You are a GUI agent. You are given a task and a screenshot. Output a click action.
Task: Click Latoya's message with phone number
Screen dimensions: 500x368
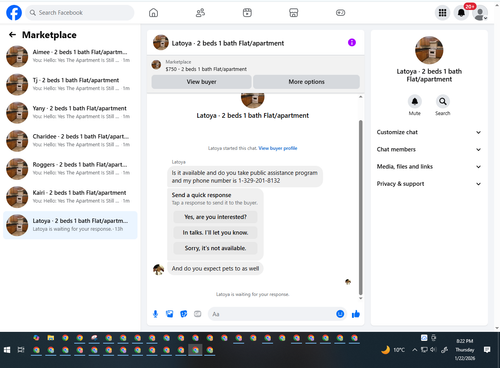(245, 177)
